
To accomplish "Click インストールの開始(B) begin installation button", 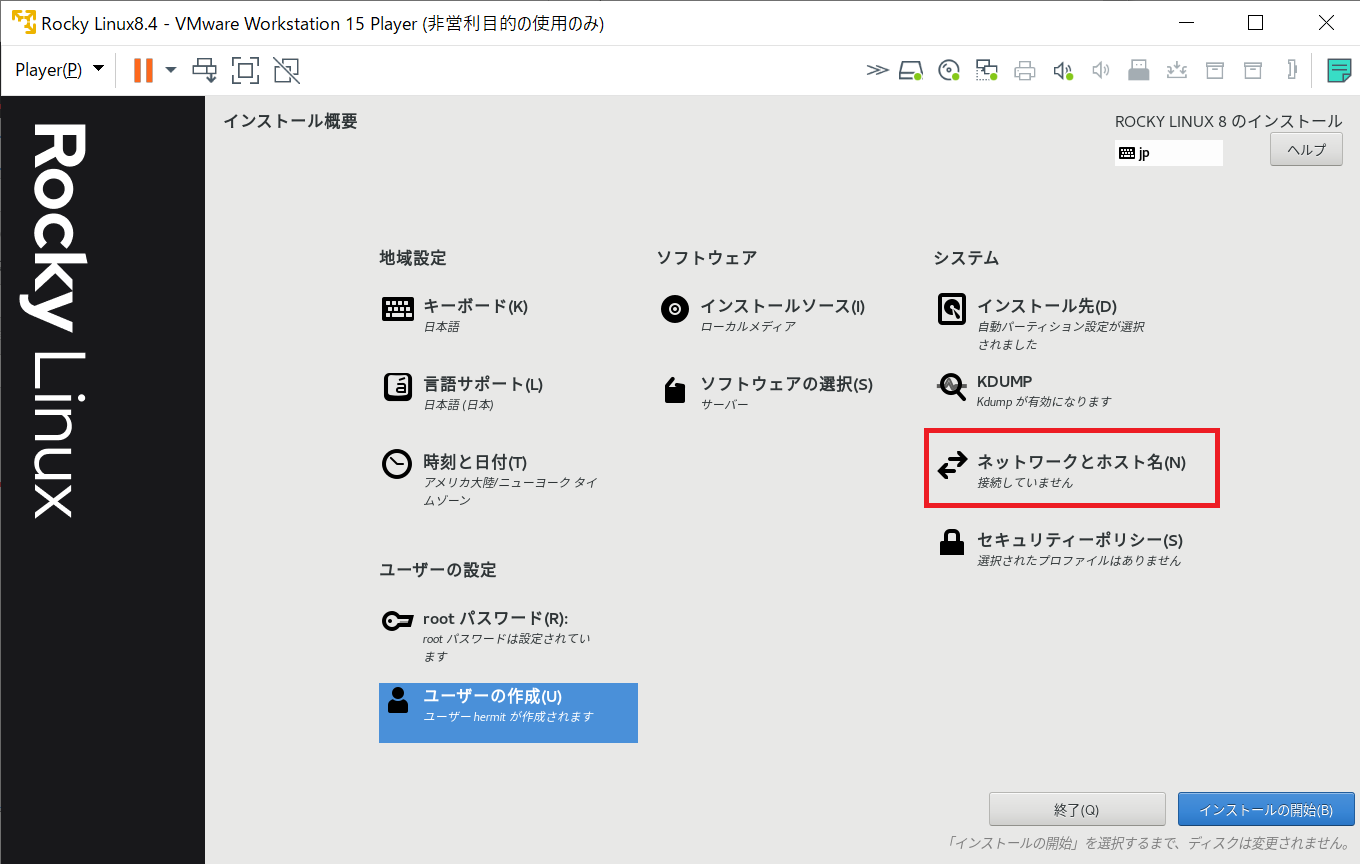I will point(1266,810).
